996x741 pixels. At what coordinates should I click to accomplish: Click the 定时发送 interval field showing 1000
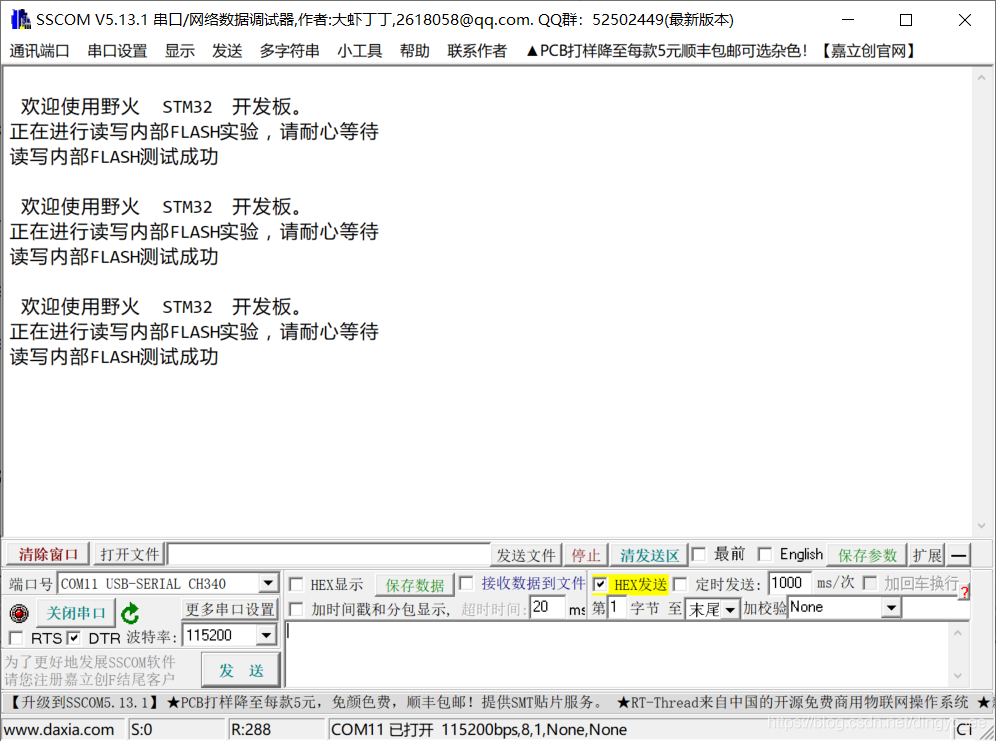pos(790,583)
